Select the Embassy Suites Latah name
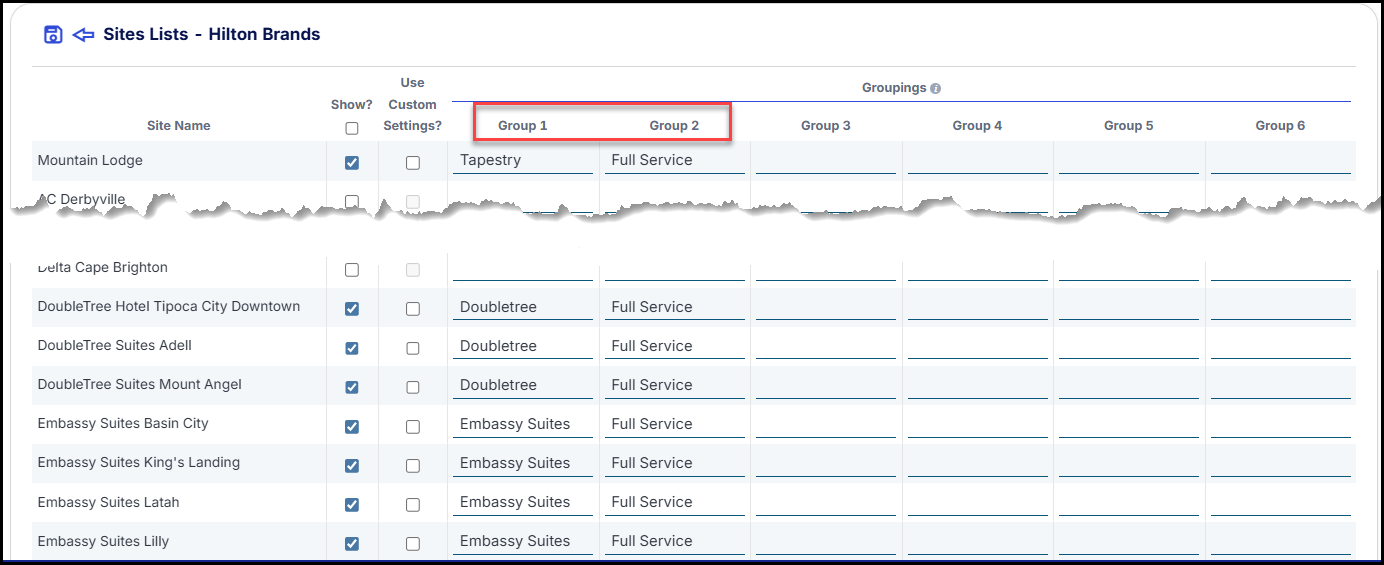Viewport: 1384px width, 565px height. click(x=108, y=502)
